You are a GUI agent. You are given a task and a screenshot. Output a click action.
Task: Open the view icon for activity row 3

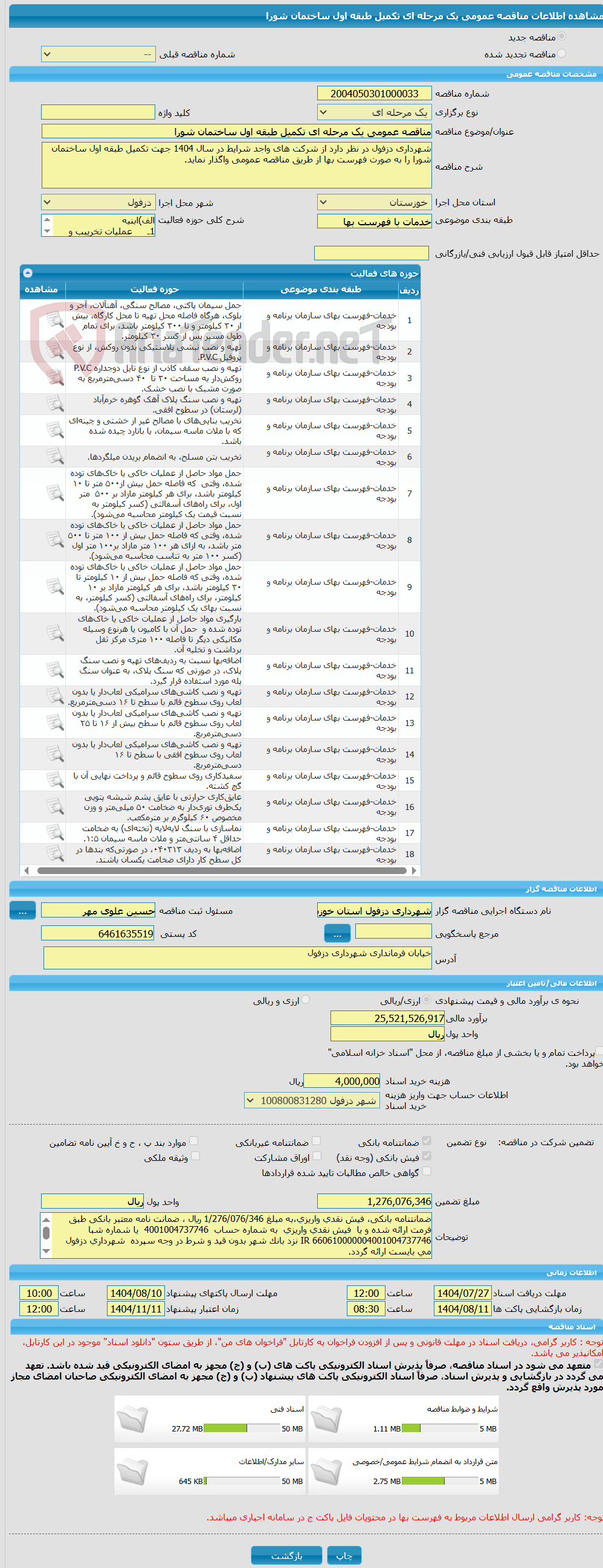(55, 378)
